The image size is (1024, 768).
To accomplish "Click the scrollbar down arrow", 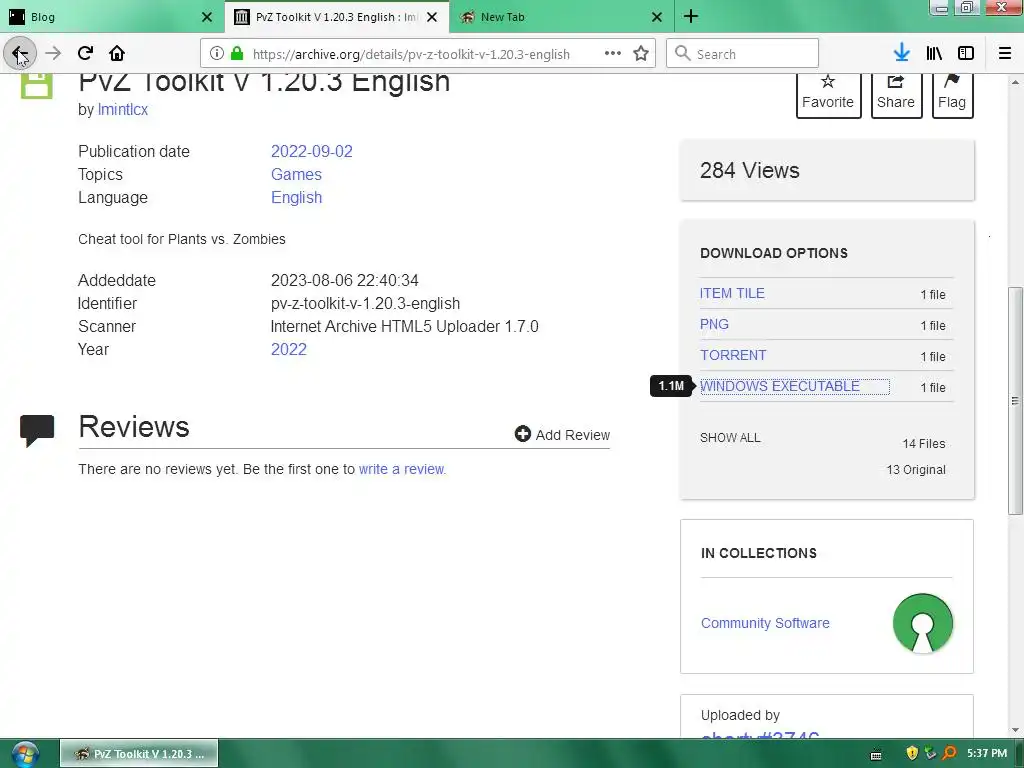I will point(1015,730).
